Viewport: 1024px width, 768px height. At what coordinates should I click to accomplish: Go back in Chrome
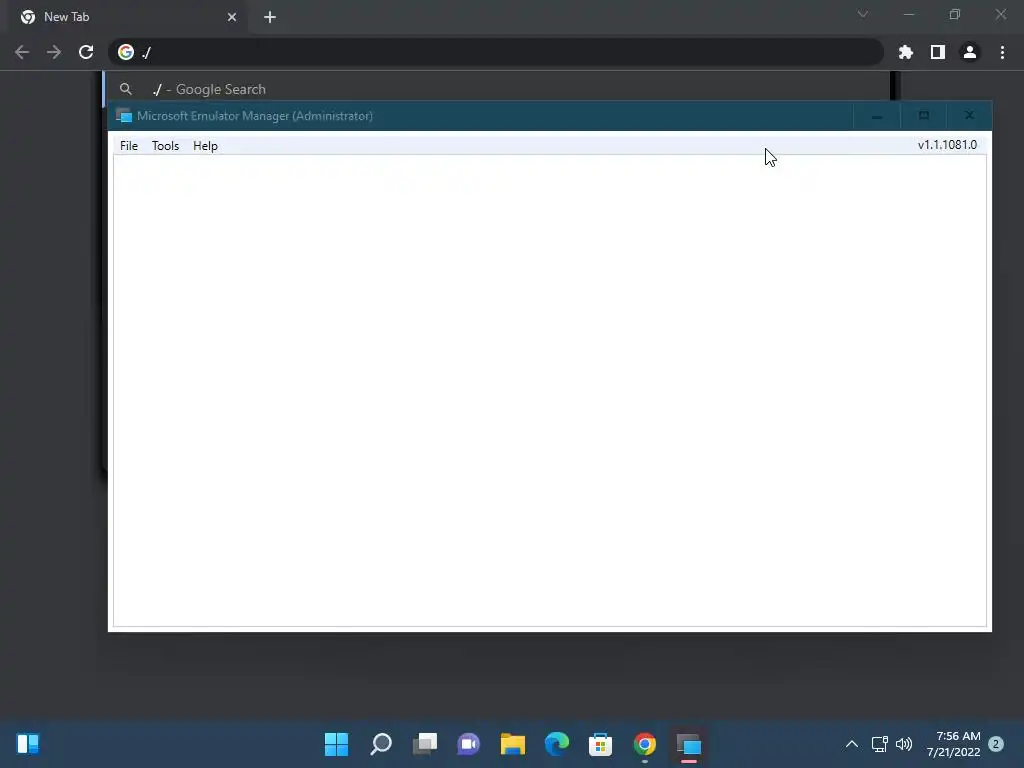coord(22,52)
